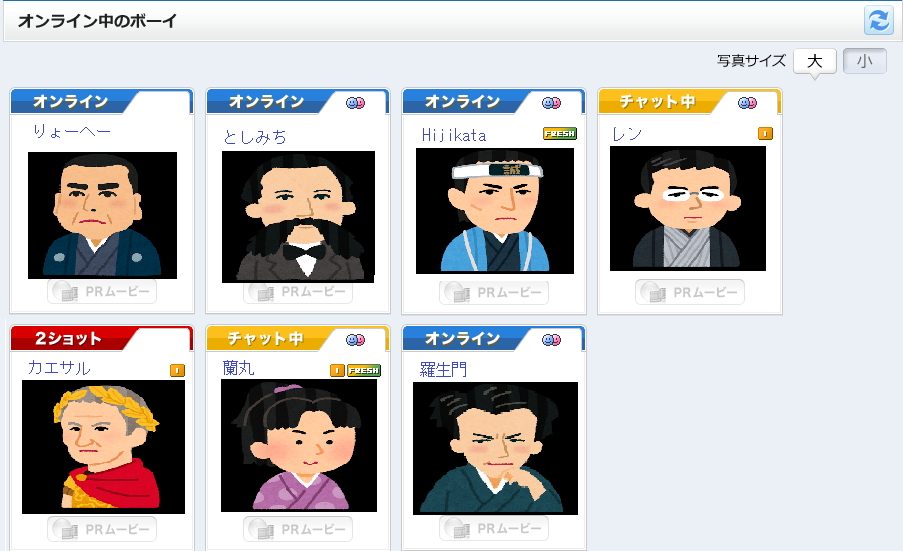Click 羅生門's thinking pose portrait

tap(495, 449)
